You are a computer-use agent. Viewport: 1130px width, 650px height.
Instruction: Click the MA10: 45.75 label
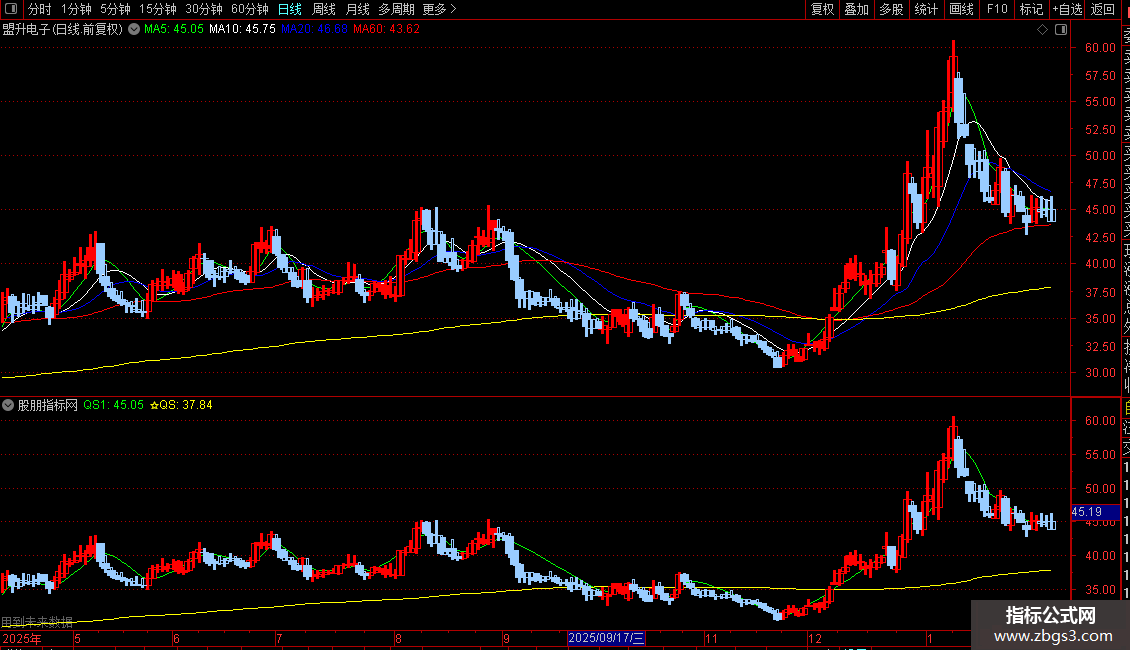pyautogui.click(x=242, y=30)
